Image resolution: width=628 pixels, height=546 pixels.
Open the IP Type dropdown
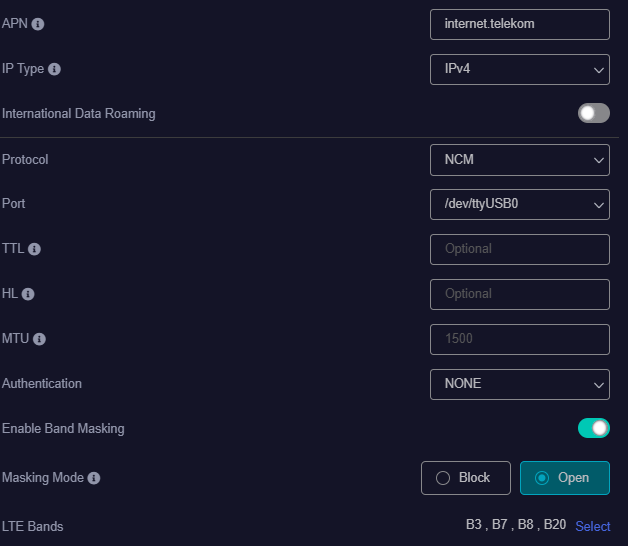[x=519, y=69]
